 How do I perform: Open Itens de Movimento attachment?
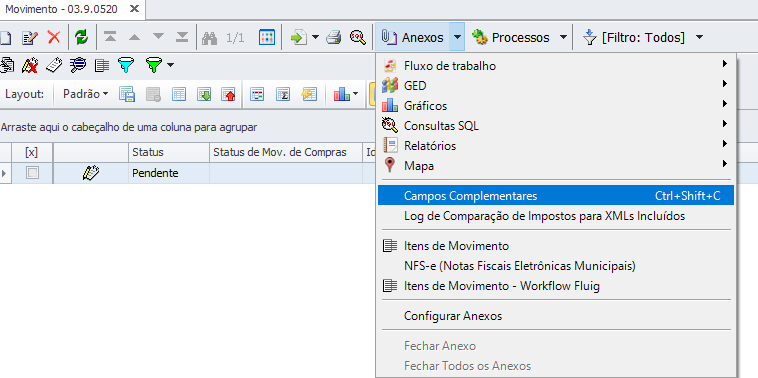pos(556,246)
